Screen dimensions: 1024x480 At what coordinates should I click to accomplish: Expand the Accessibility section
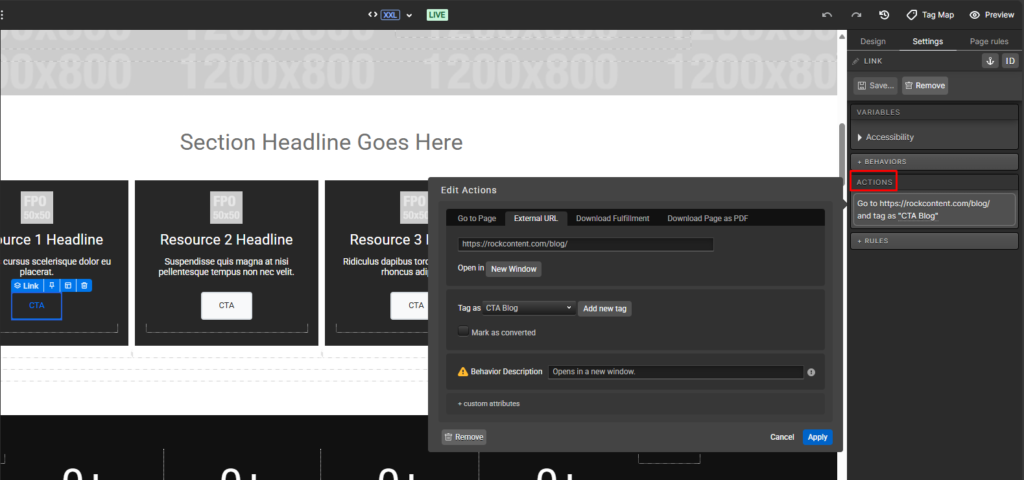(x=886, y=137)
